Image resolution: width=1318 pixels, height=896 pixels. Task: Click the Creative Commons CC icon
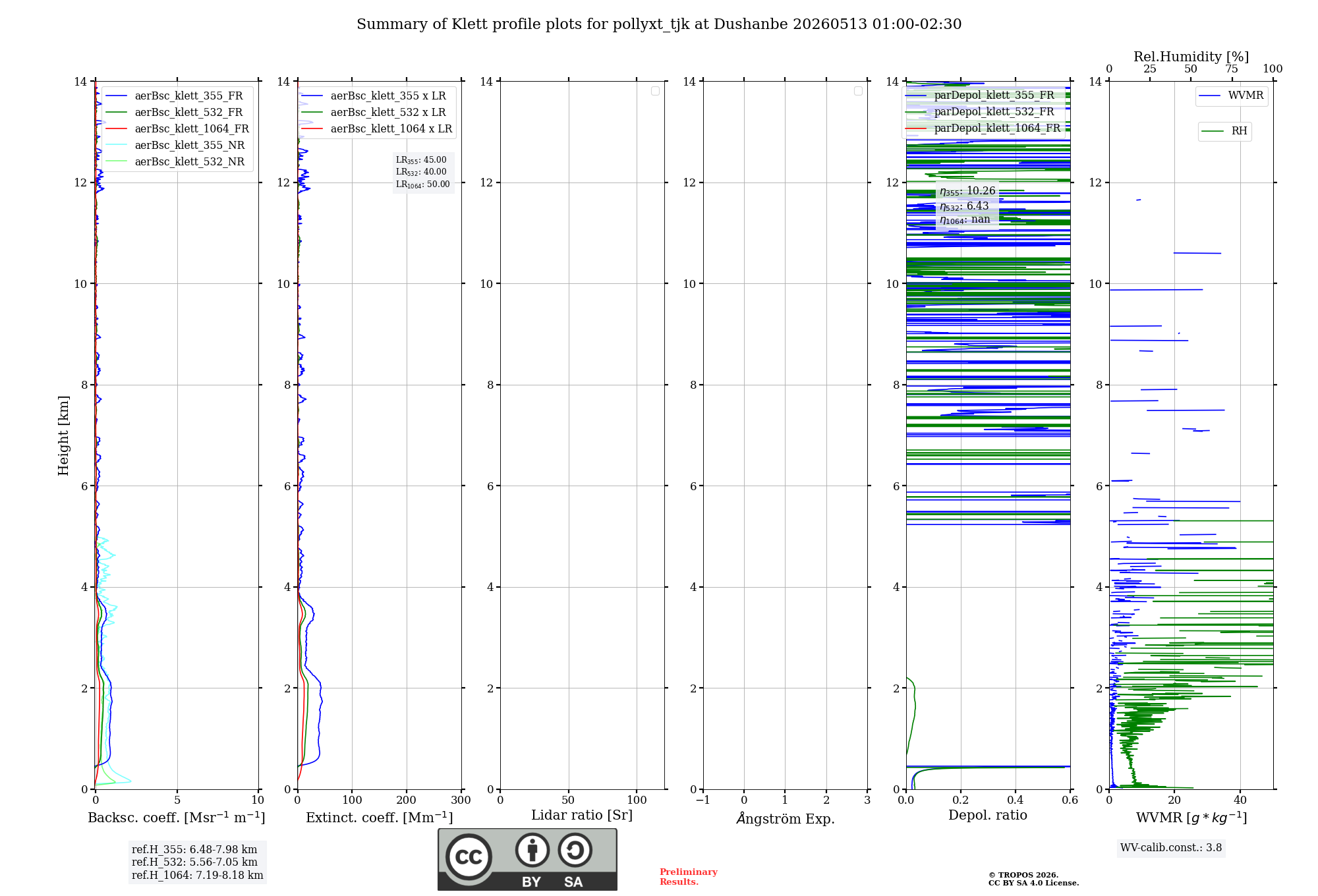(469, 856)
